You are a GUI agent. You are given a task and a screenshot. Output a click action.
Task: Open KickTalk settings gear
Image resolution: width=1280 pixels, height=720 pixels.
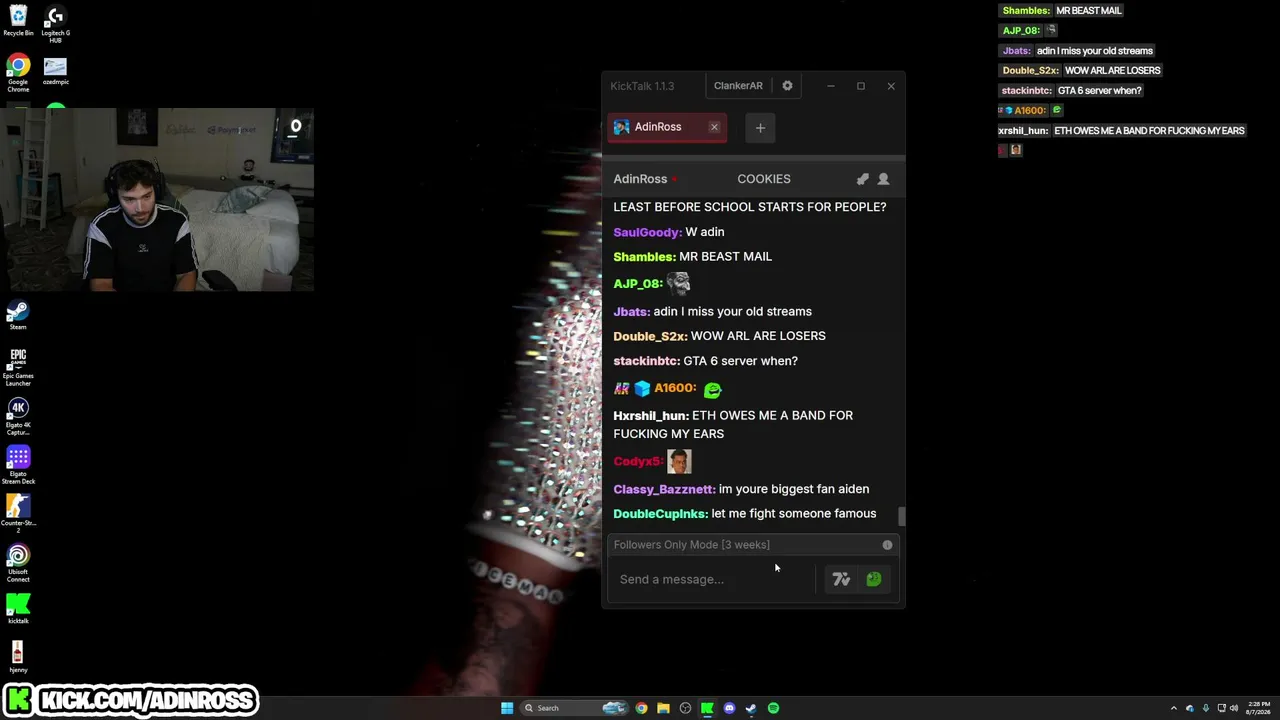tap(787, 86)
